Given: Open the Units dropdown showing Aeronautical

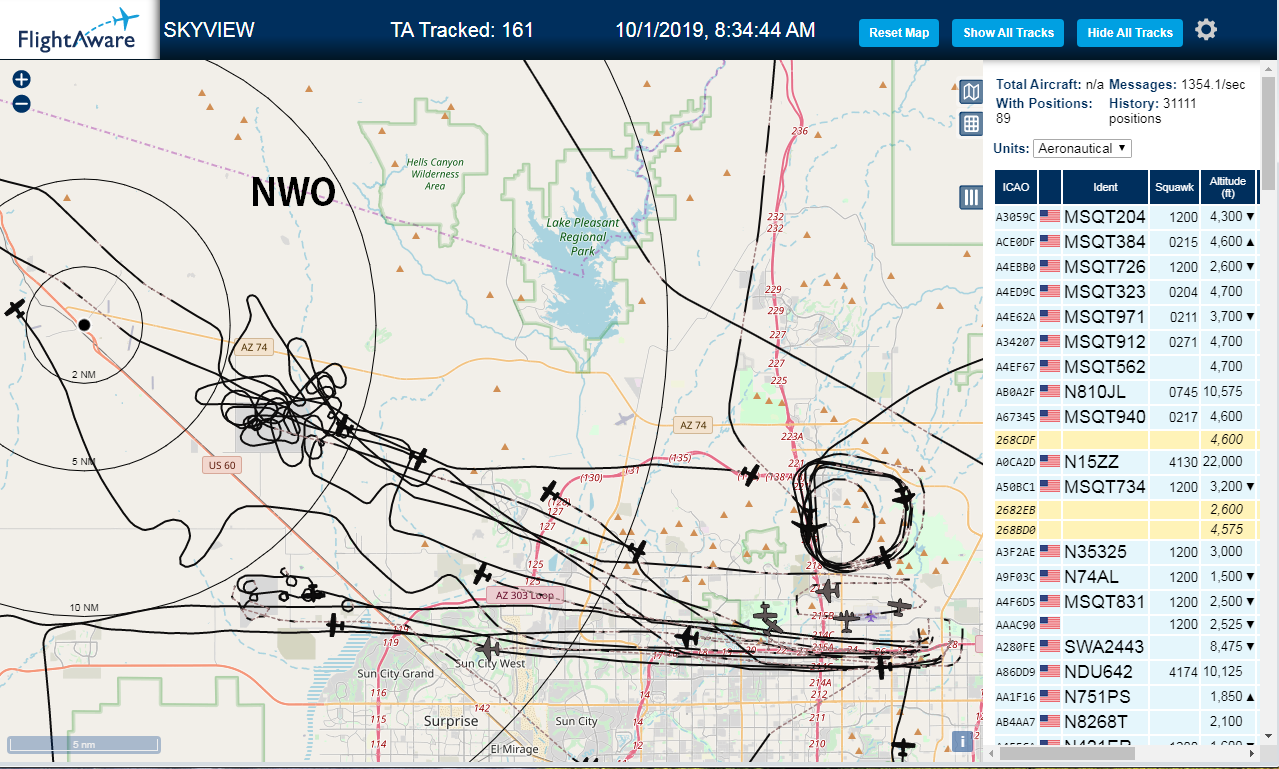Looking at the screenshot, I should [1082, 148].
